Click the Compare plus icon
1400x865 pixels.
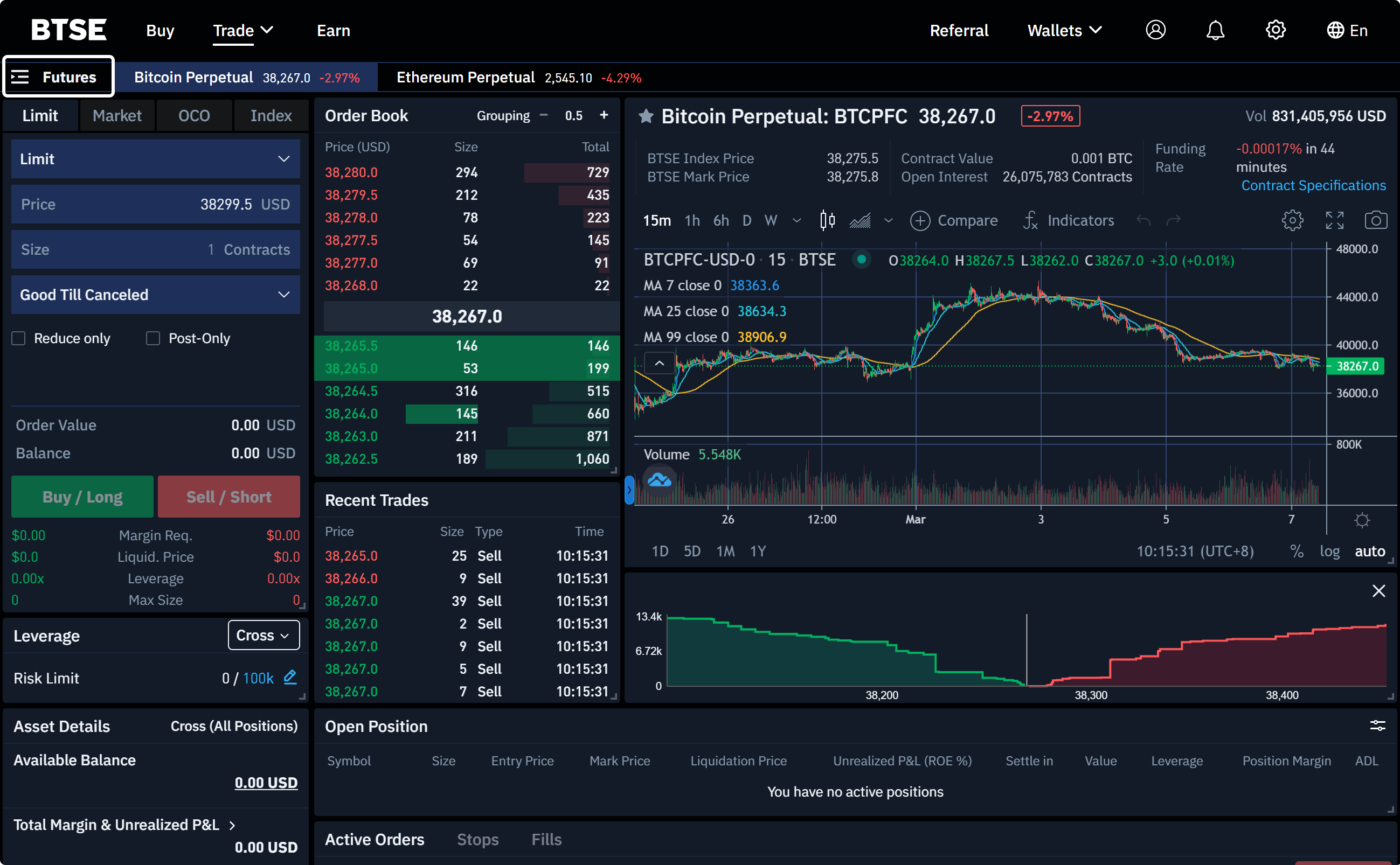click(920, 220)
